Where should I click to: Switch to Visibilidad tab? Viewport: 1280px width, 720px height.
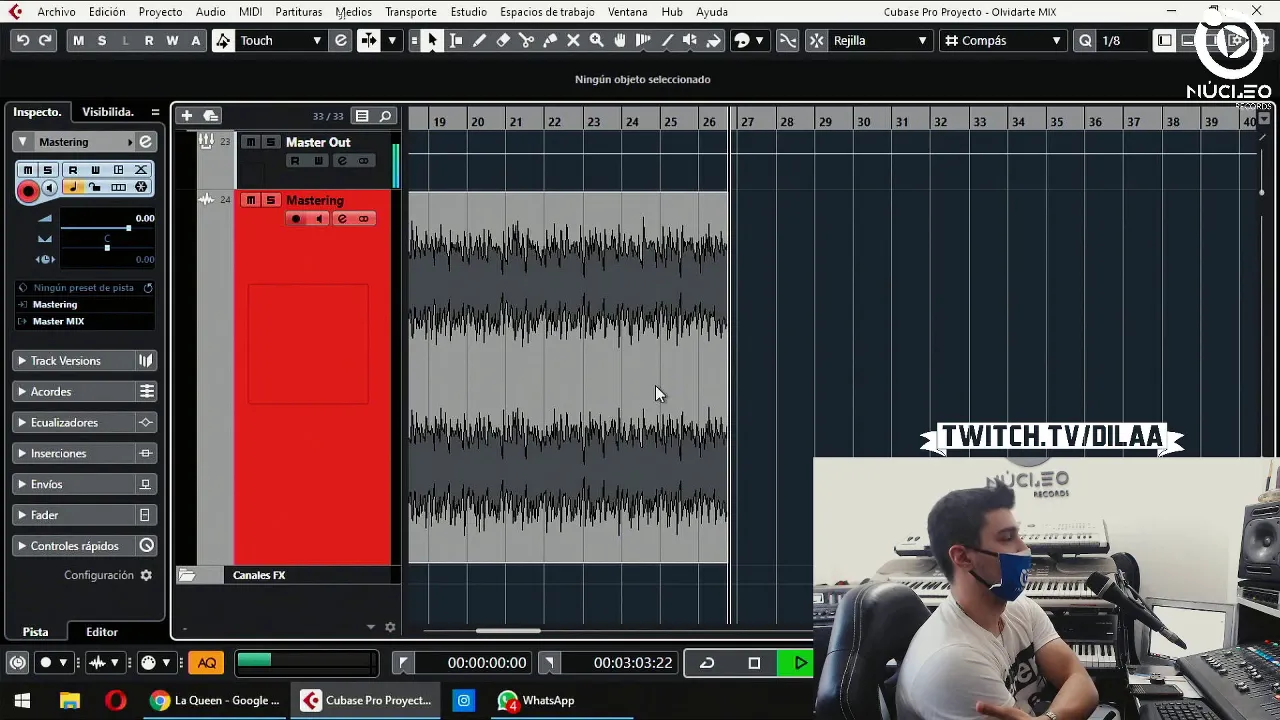pos(108,112)
